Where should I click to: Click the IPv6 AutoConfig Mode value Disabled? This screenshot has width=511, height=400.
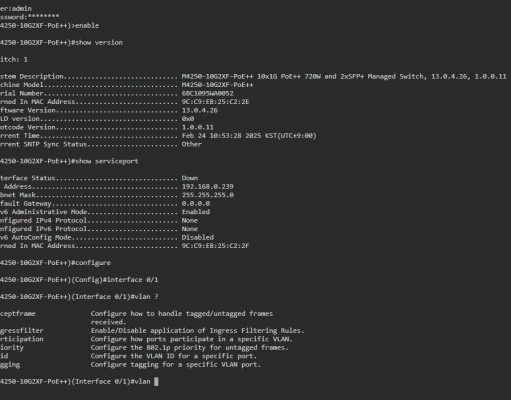197,237
